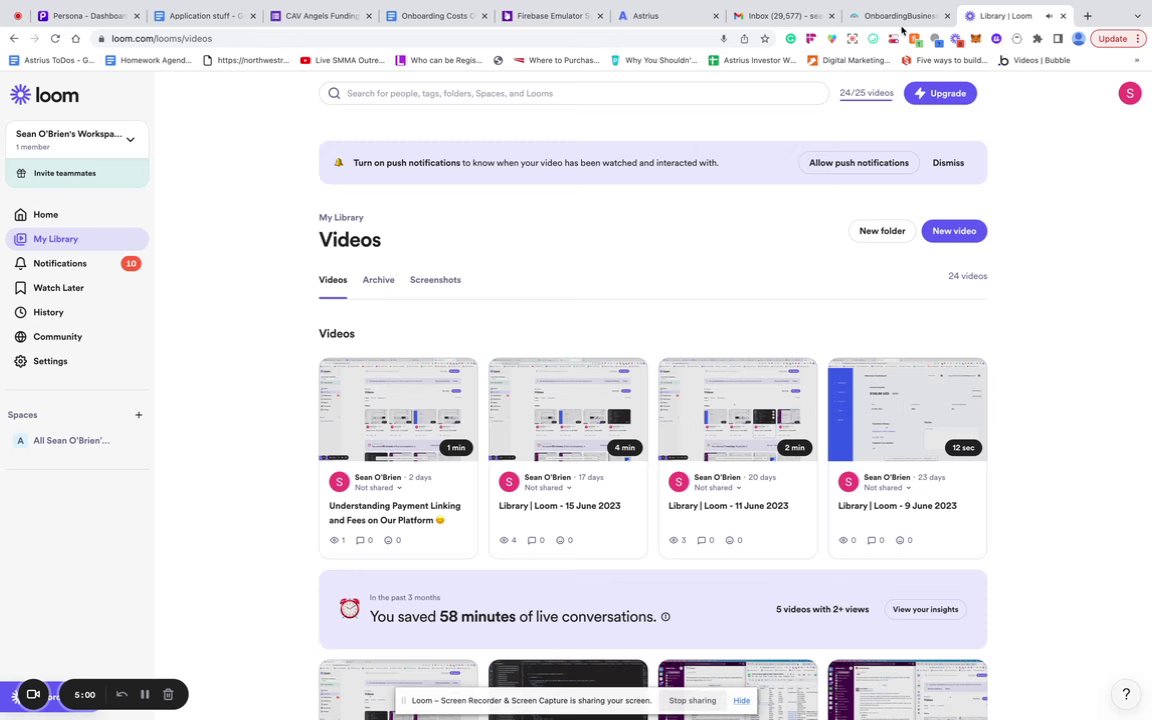Open browser extensions puzzle icon
This screenshot has height=720, width=1152.
(1037, 38)
